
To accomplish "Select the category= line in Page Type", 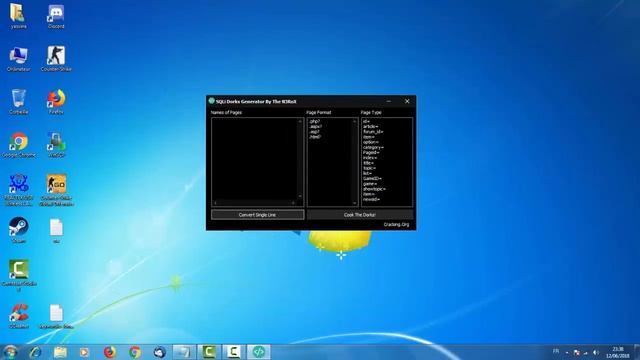I will coord(373,147).
